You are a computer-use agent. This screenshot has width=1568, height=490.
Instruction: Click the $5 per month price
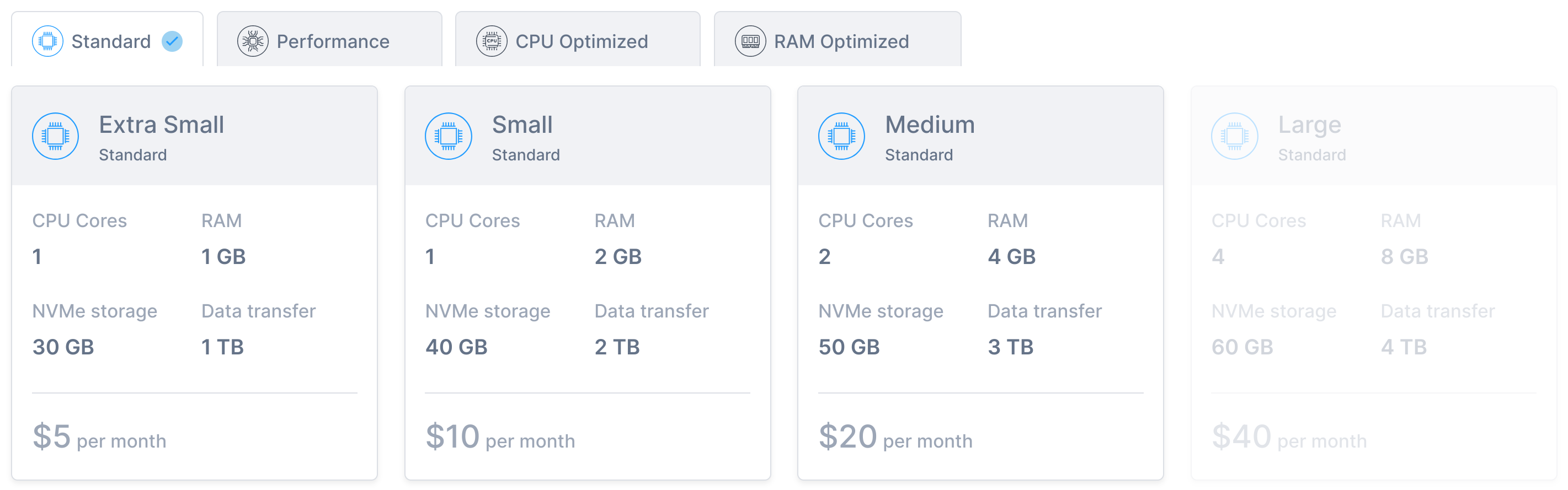[x=99, y=437]
